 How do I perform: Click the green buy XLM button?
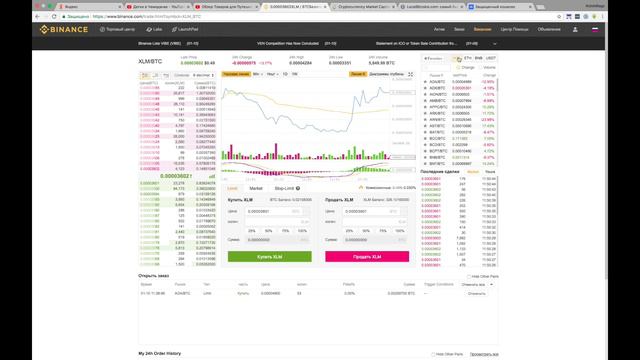coord(269,257)
